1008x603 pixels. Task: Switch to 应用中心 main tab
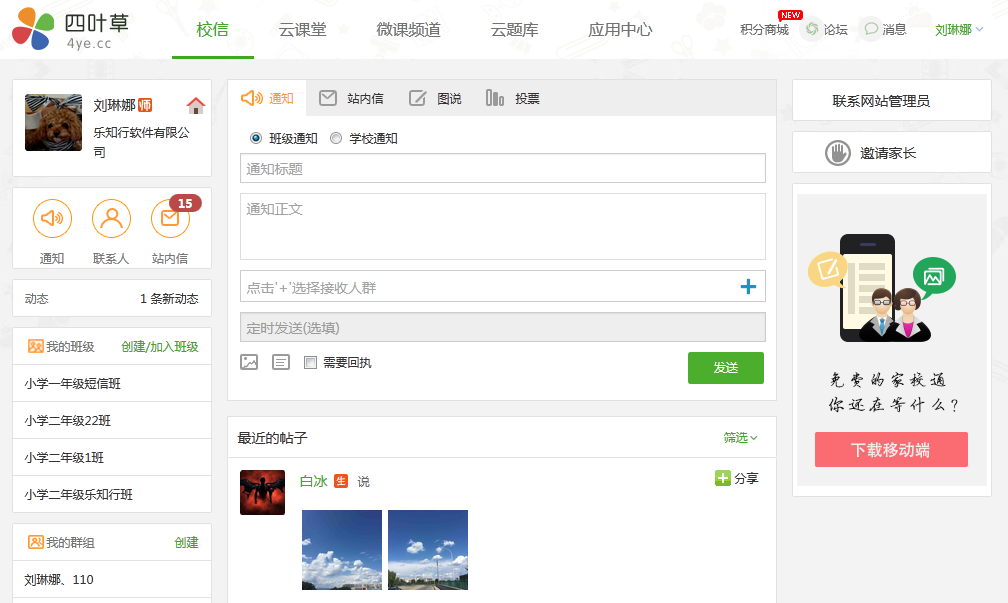[x=620, y=30]
